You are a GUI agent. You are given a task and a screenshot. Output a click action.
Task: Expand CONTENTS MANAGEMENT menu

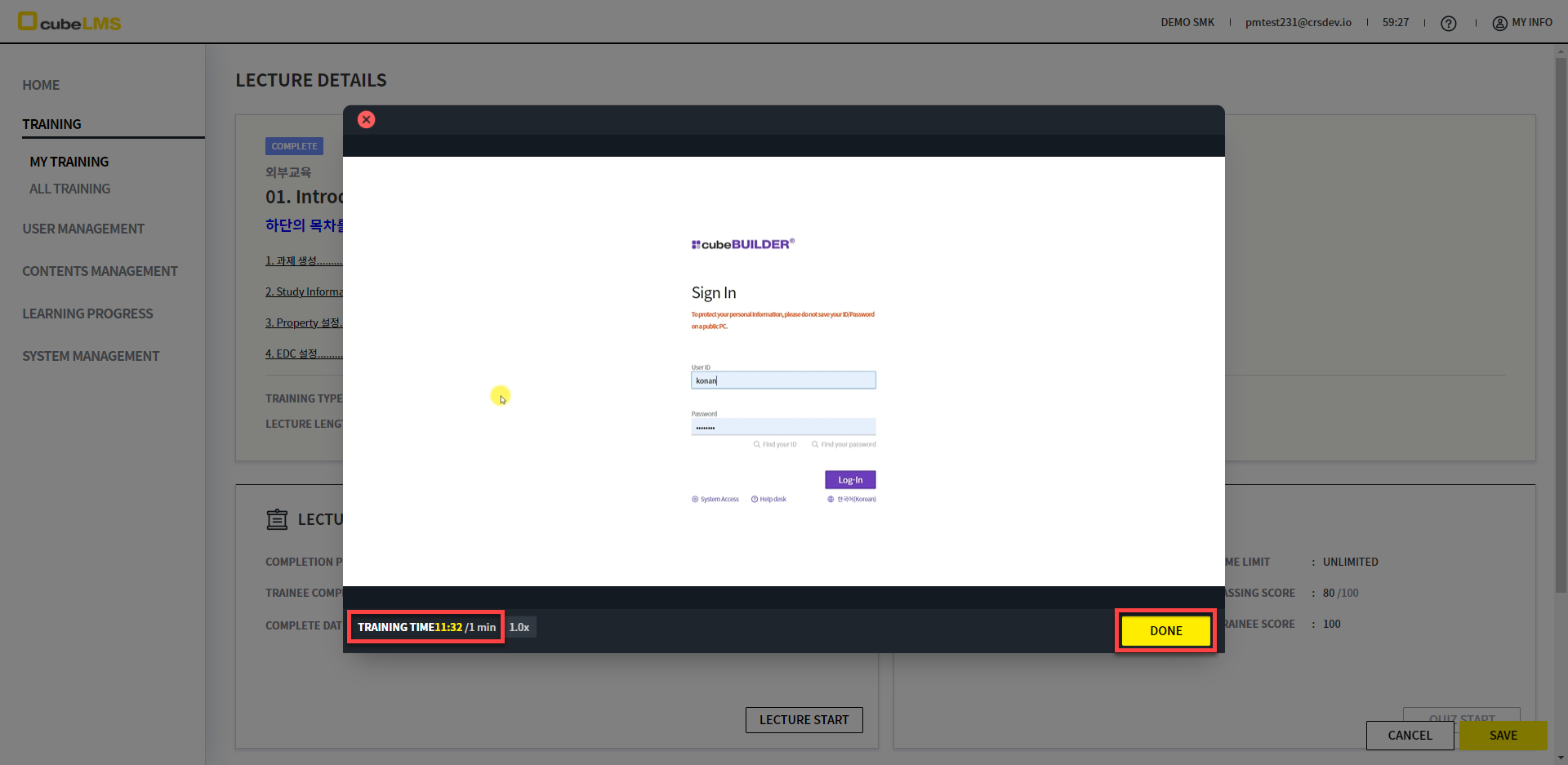click(100, 271)
